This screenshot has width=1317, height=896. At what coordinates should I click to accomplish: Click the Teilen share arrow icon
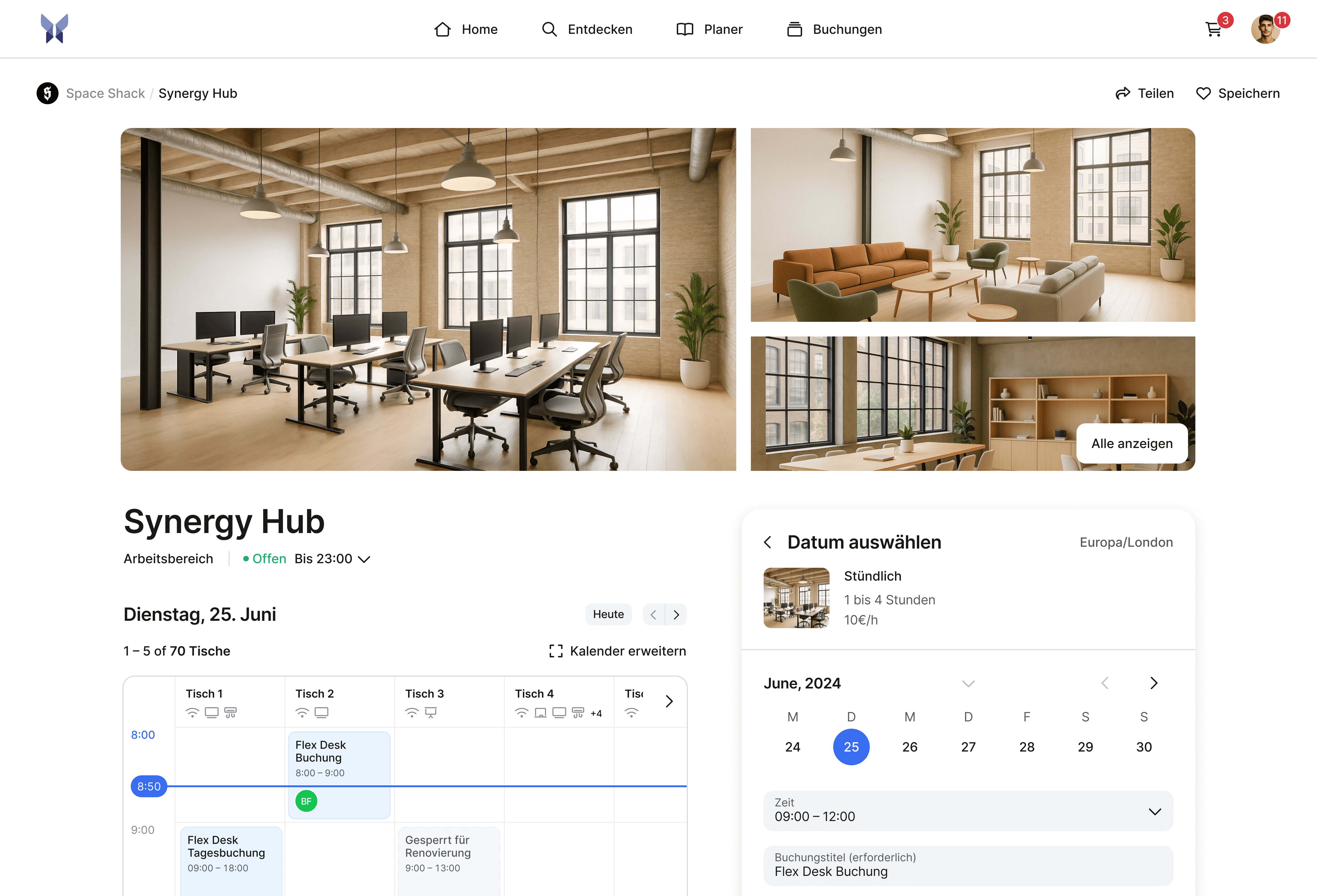click(x=1123, y=93)
